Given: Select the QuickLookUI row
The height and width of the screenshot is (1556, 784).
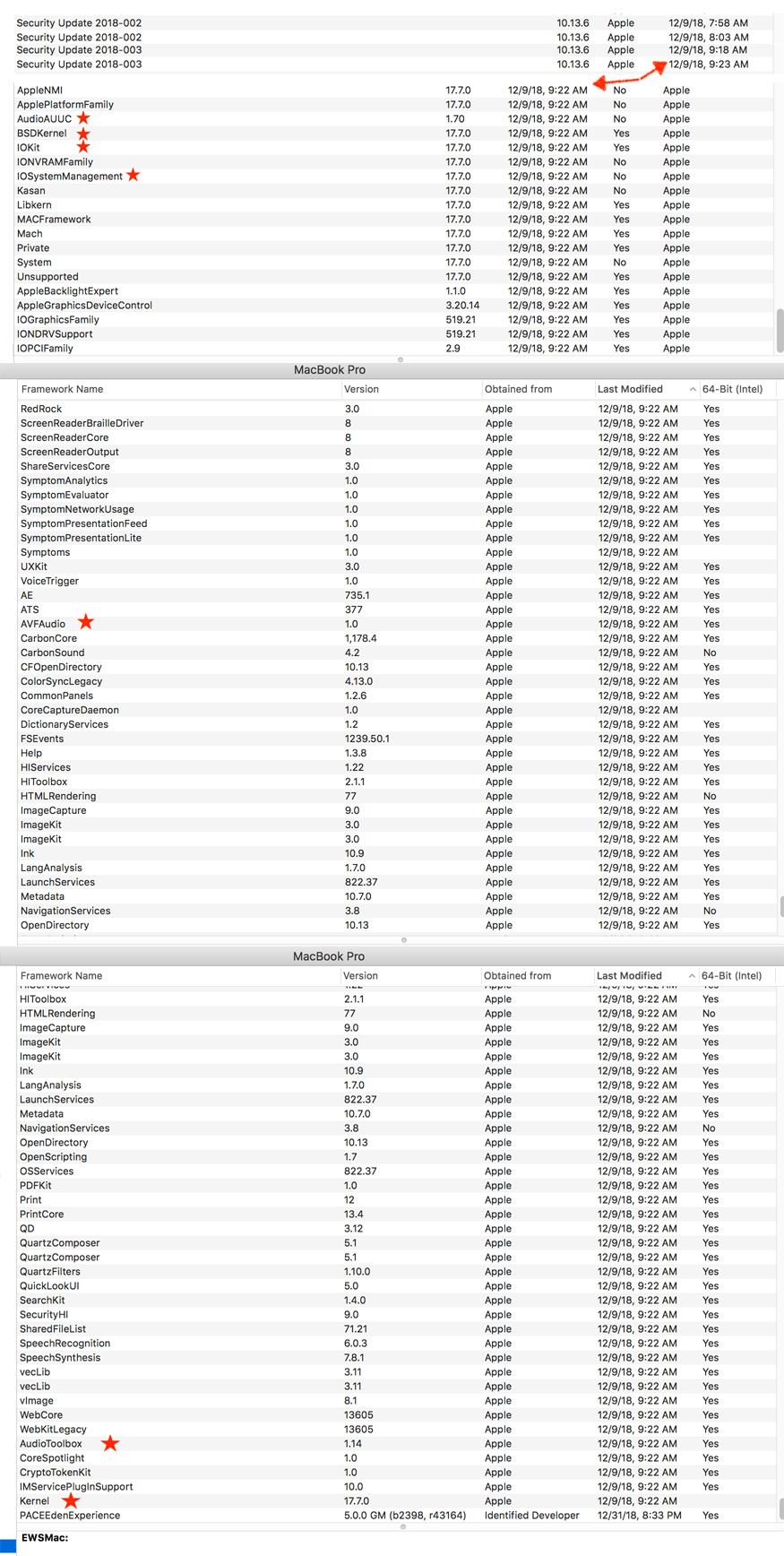Looking at the screenshot, I should [398, 1285].
